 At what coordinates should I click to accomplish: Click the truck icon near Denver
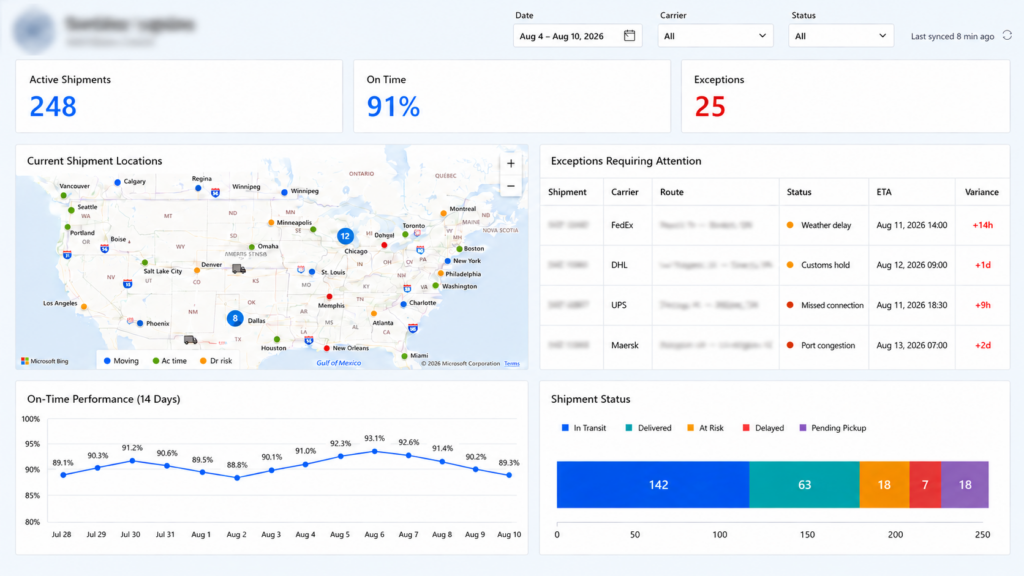238,269
